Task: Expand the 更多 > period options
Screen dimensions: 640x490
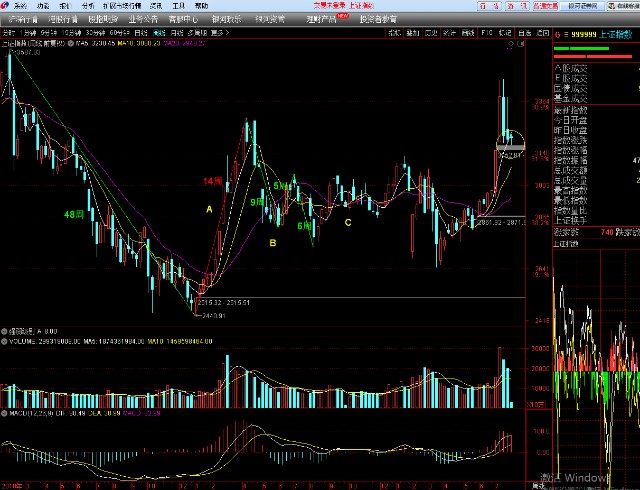Action: point(220,33)
